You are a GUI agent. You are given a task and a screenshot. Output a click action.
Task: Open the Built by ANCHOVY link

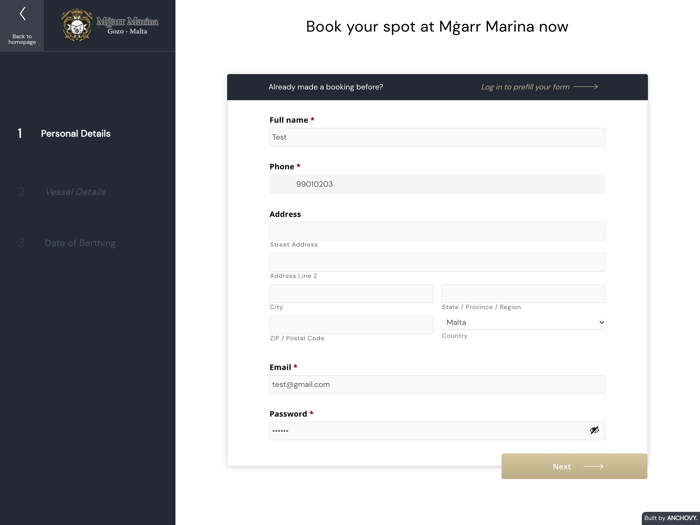click(x=671, y=518)
